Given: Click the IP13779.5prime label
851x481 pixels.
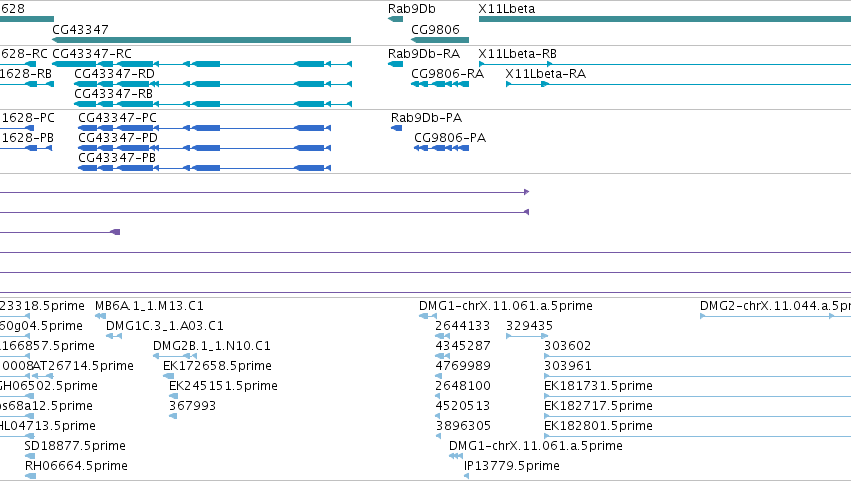Looking at the screenshot, I should [x=512, y=466].
